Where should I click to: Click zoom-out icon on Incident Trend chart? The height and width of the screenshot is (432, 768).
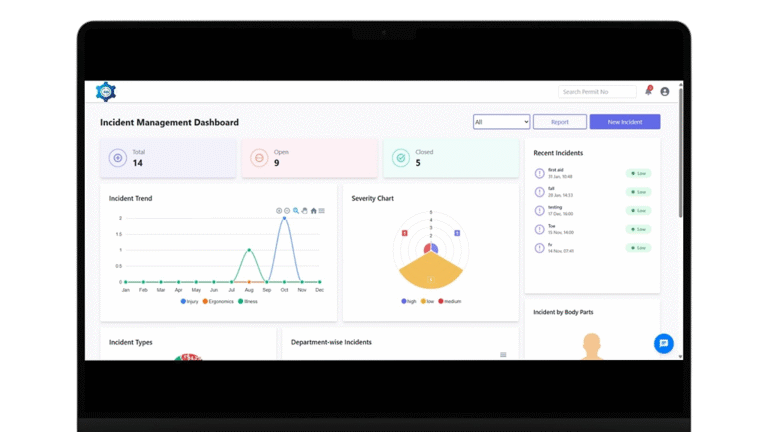[x=287, y=211]
